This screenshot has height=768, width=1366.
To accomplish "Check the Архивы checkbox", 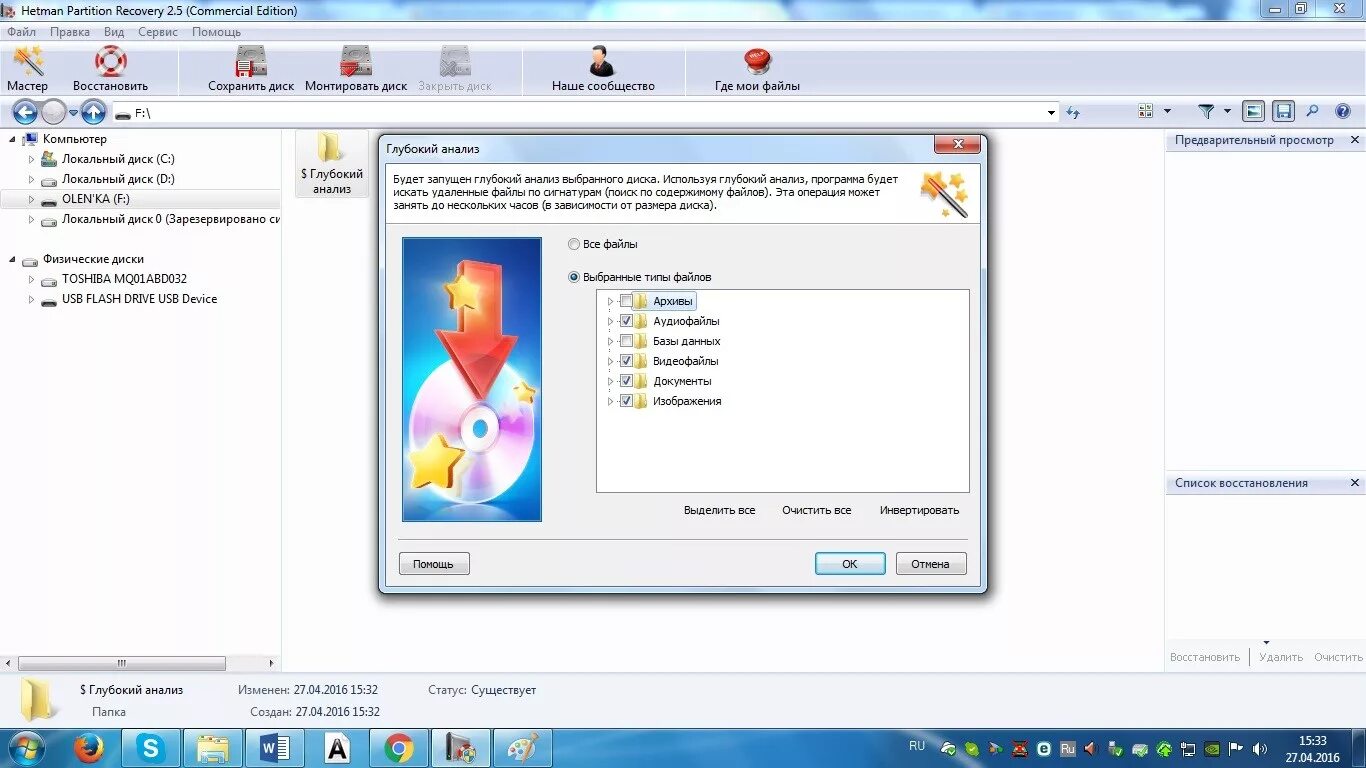I will (626, 301).
